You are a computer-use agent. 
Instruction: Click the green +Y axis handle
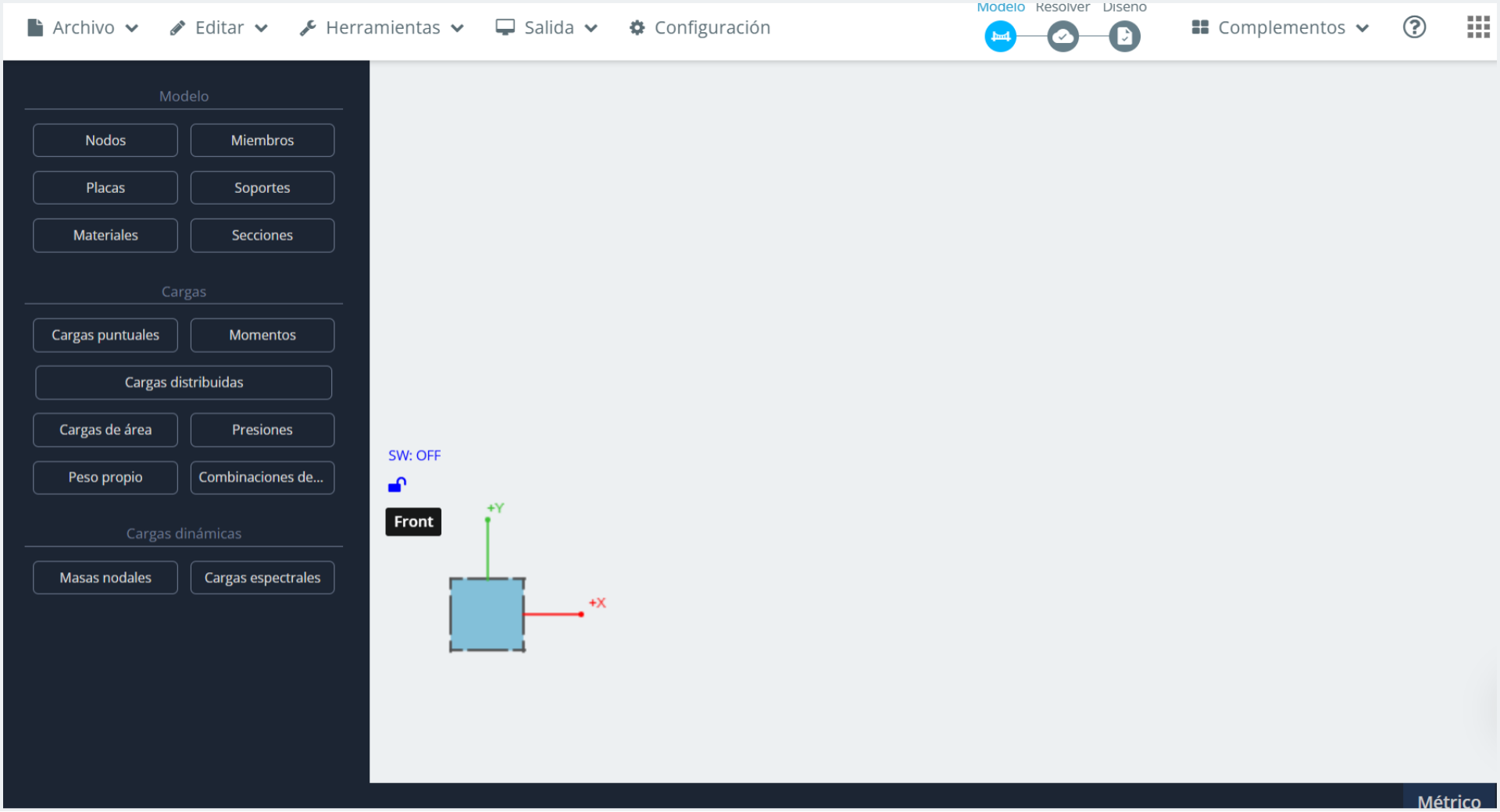click(x=488, y=519)
